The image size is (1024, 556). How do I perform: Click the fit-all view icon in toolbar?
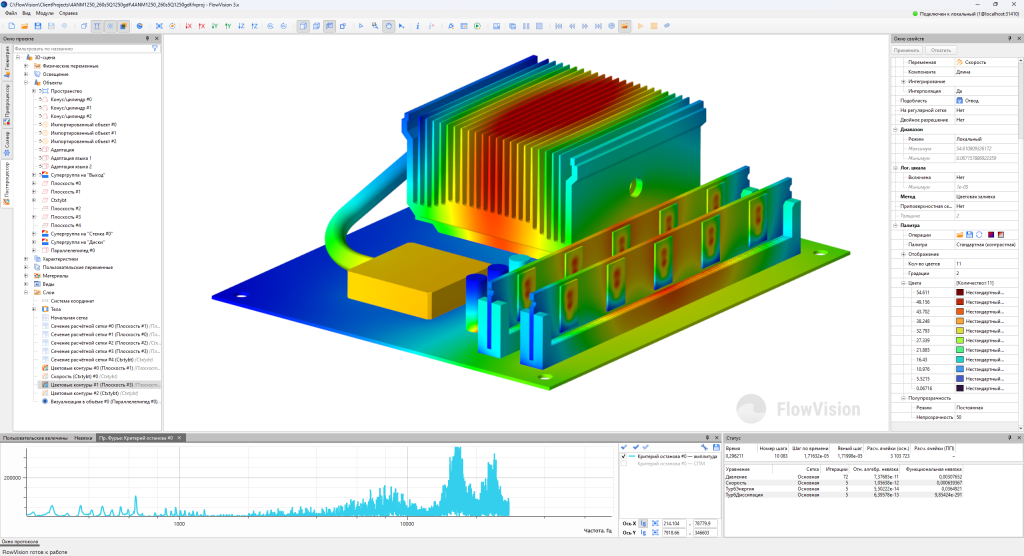point(159,26)
